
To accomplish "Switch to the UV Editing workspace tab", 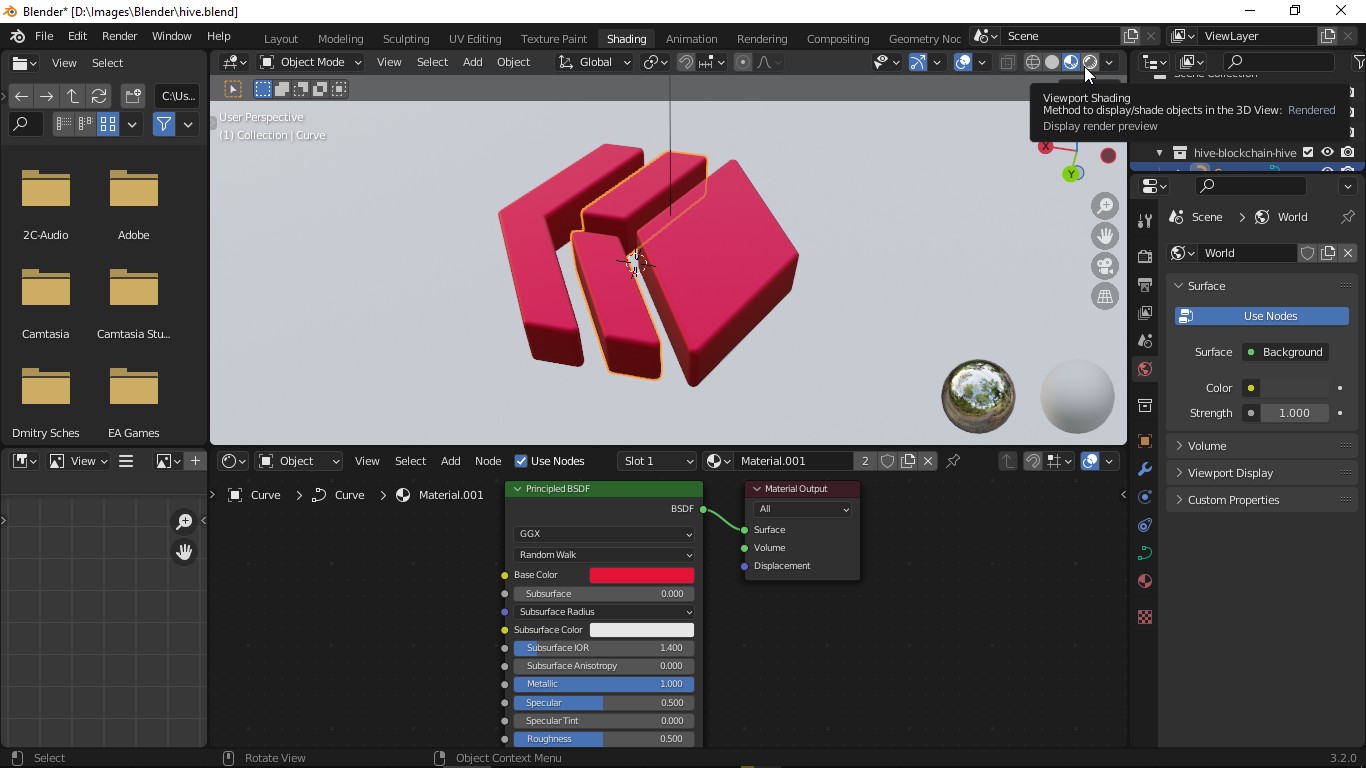I will point(475,39).
